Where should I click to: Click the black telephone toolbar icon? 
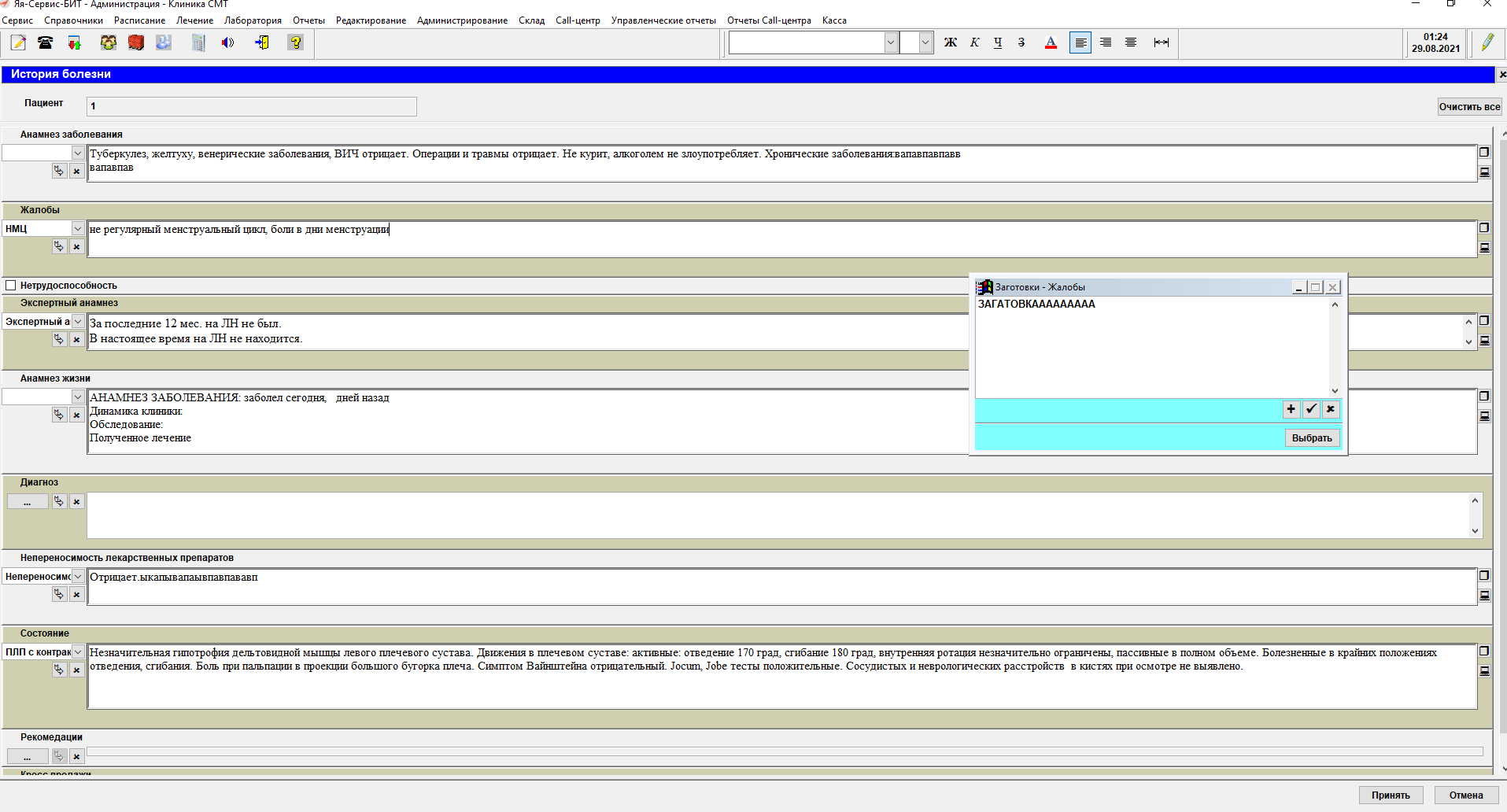46,42
